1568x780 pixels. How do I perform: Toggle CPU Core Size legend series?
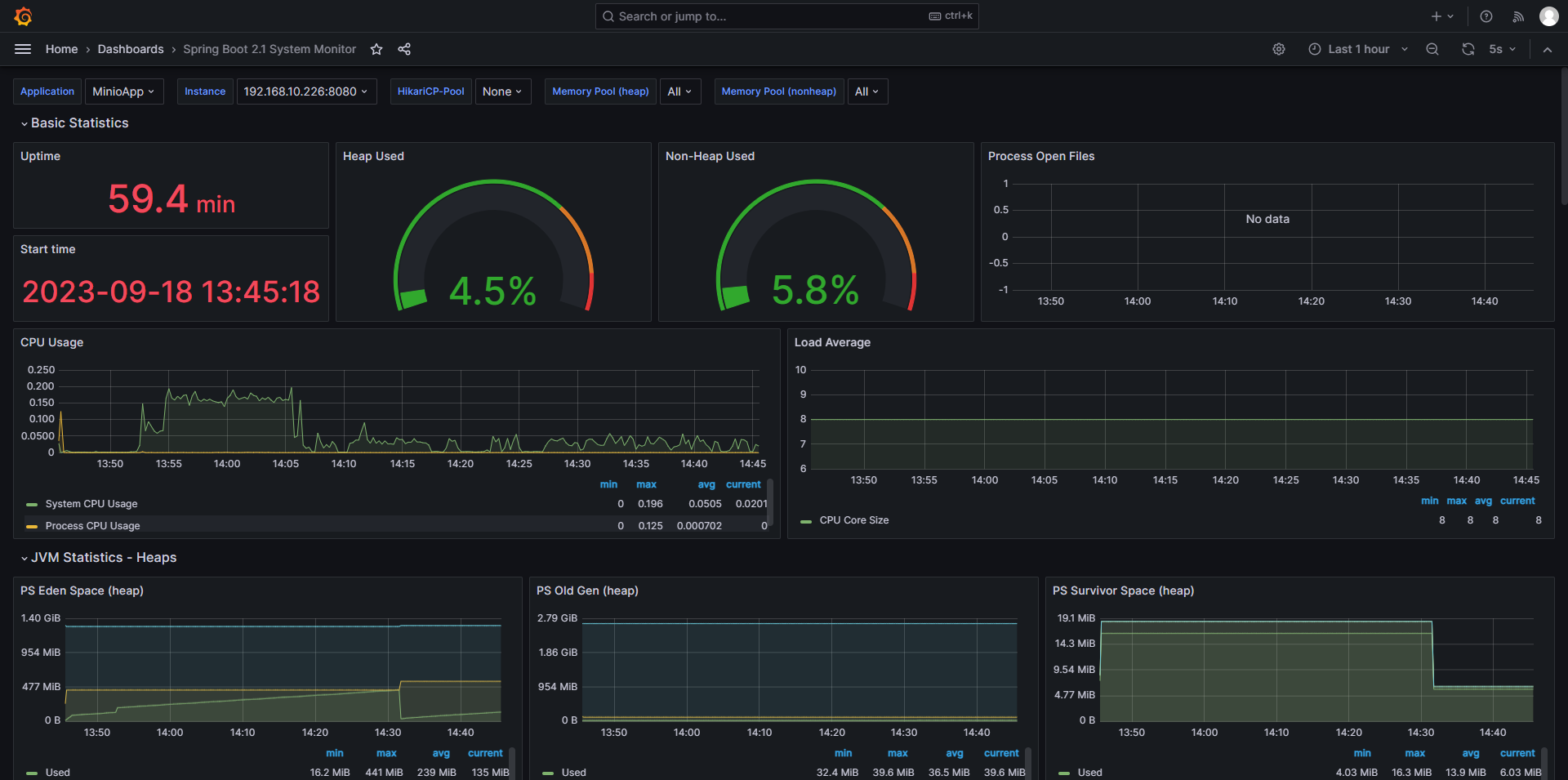point(854,520)
